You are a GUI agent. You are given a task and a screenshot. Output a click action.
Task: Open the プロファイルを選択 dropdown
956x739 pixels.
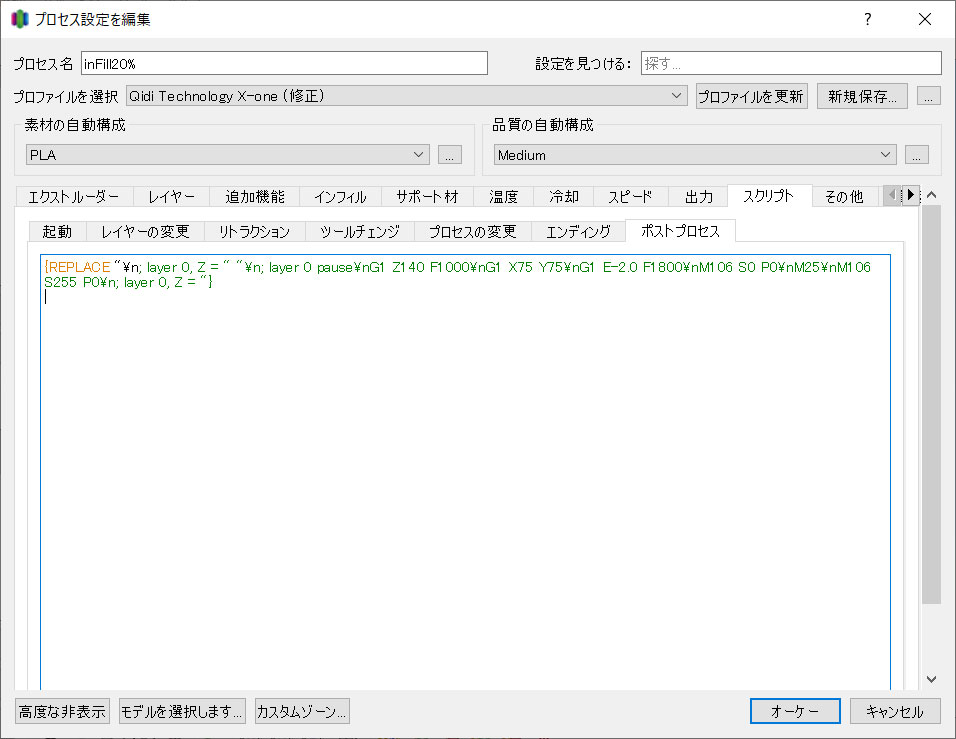tap(406, 96)
